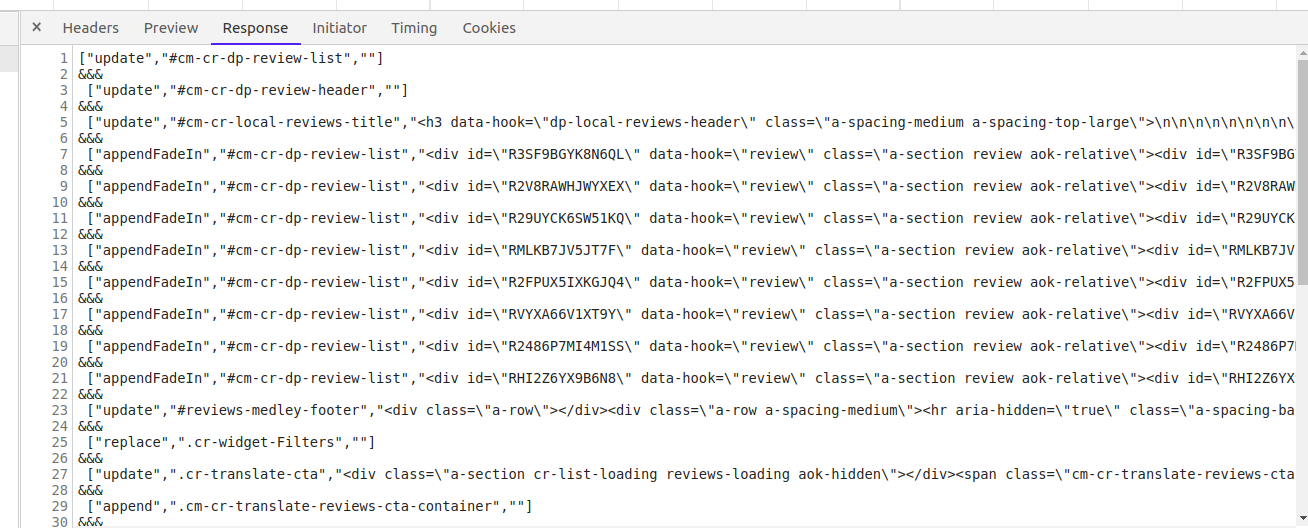Click line 23 reviews-medley-footer update text
1308x528 pixels.
[x=691, y=410]
